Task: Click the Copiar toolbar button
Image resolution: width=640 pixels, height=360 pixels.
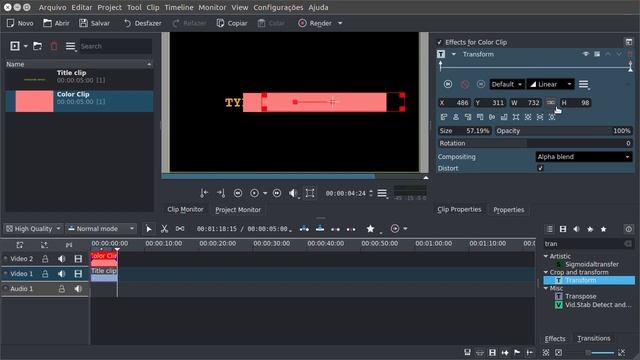Action: [232, 23]
